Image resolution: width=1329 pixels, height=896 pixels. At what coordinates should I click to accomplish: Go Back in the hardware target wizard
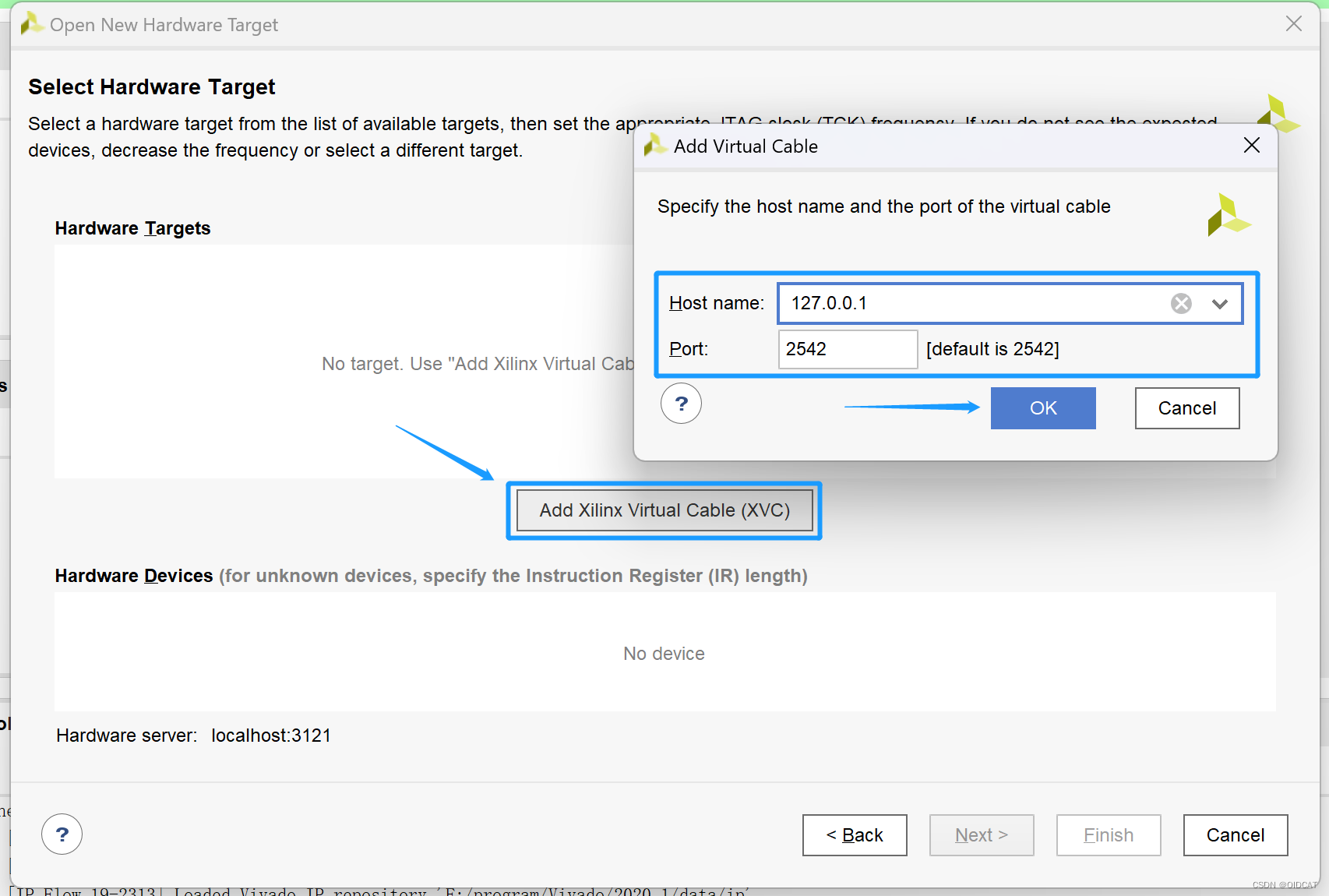[x=855, y=835]
